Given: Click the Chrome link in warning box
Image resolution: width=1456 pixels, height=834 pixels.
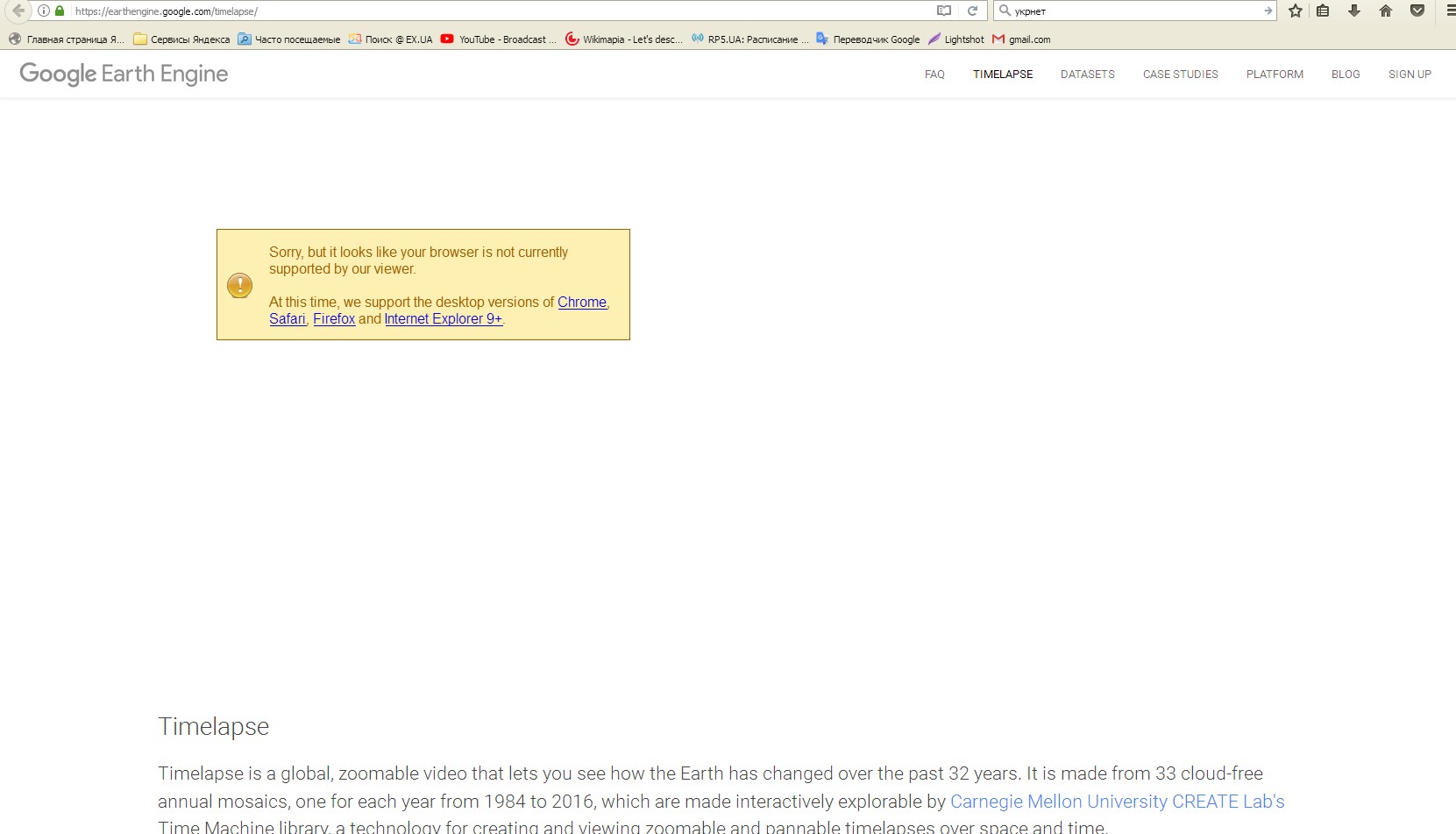Looking at the screenshot, I should pos(582,302).
